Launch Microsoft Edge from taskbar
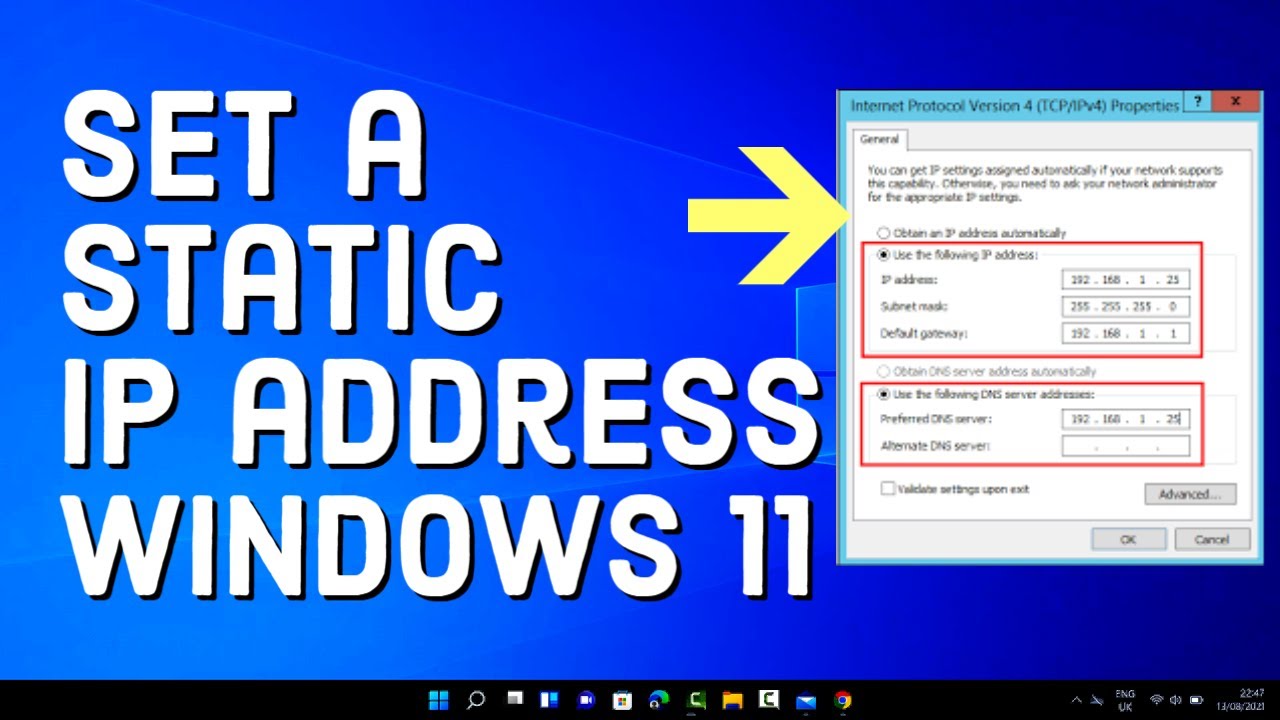This screenshot has width=1280, height=720. (x=659, y=700)
